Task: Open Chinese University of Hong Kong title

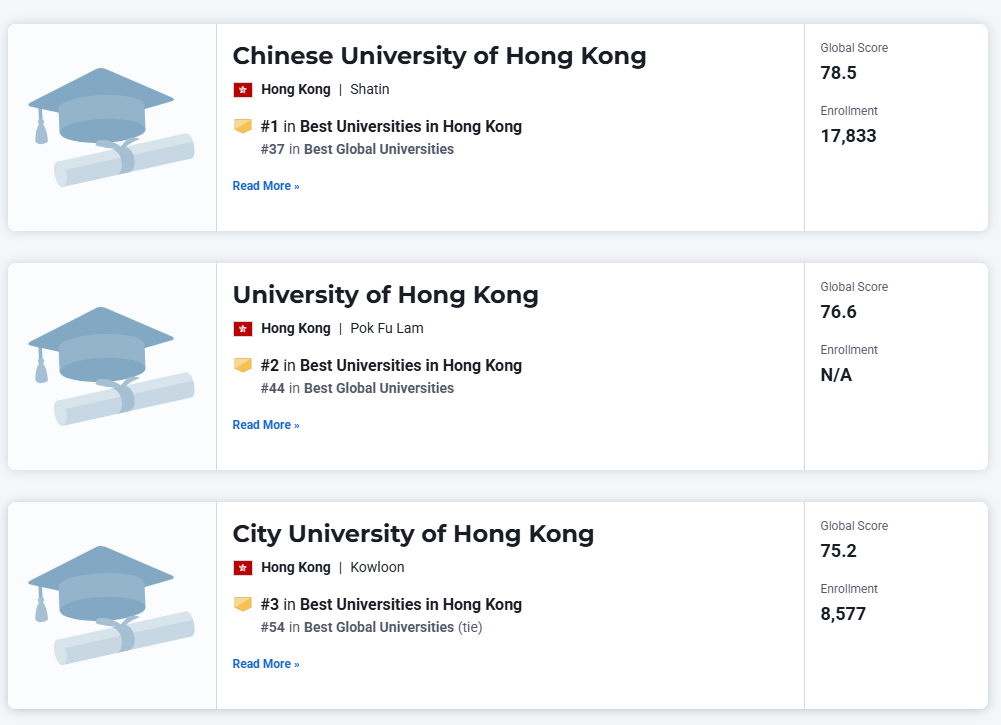Action: click(x=439, y=56)
